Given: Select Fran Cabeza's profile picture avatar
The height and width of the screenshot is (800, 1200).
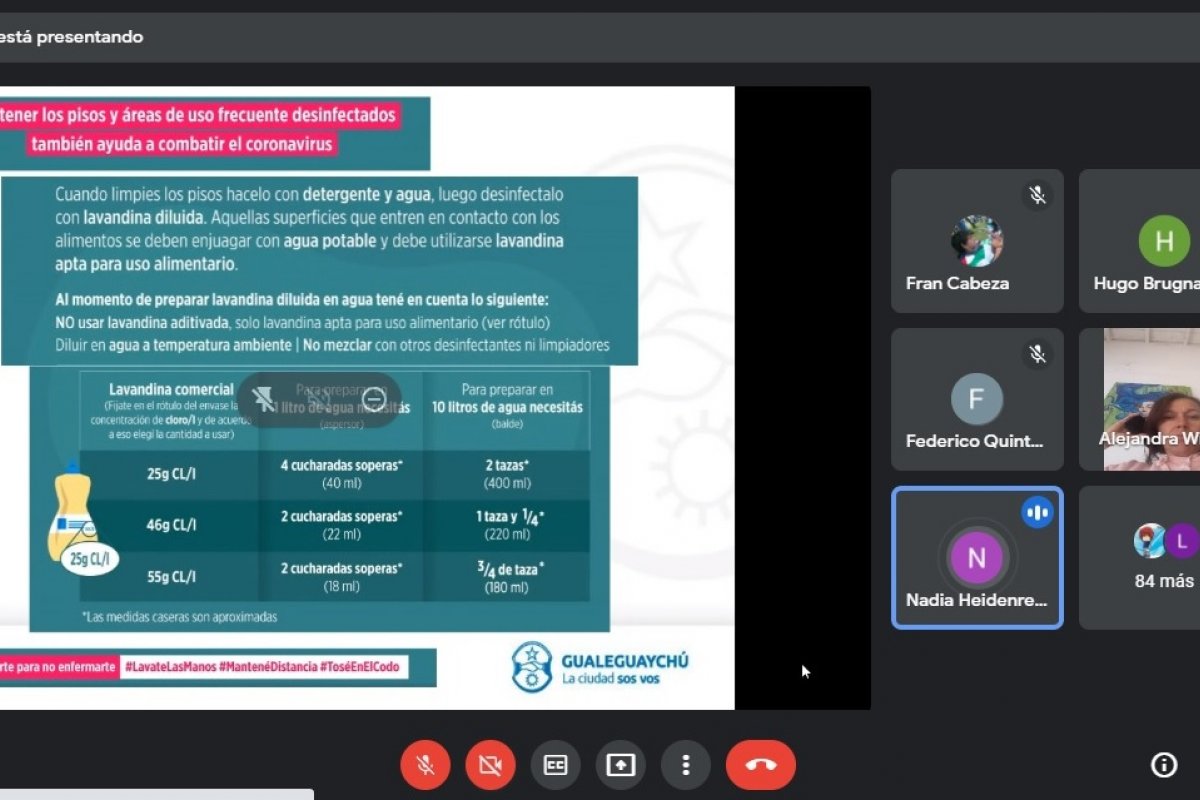Looking at the screenshot, I should [976, 241].
